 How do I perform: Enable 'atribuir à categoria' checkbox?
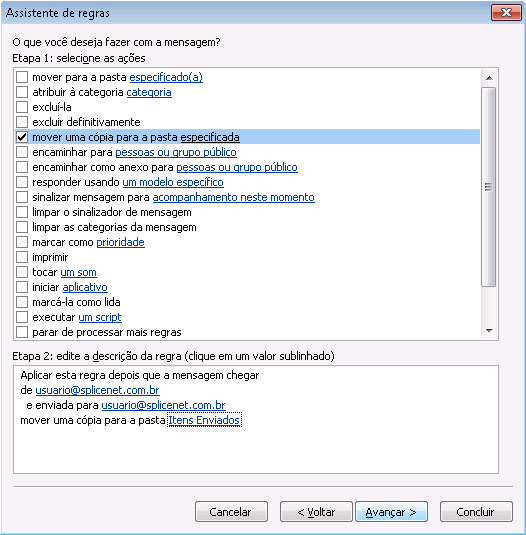coord(22,92)
